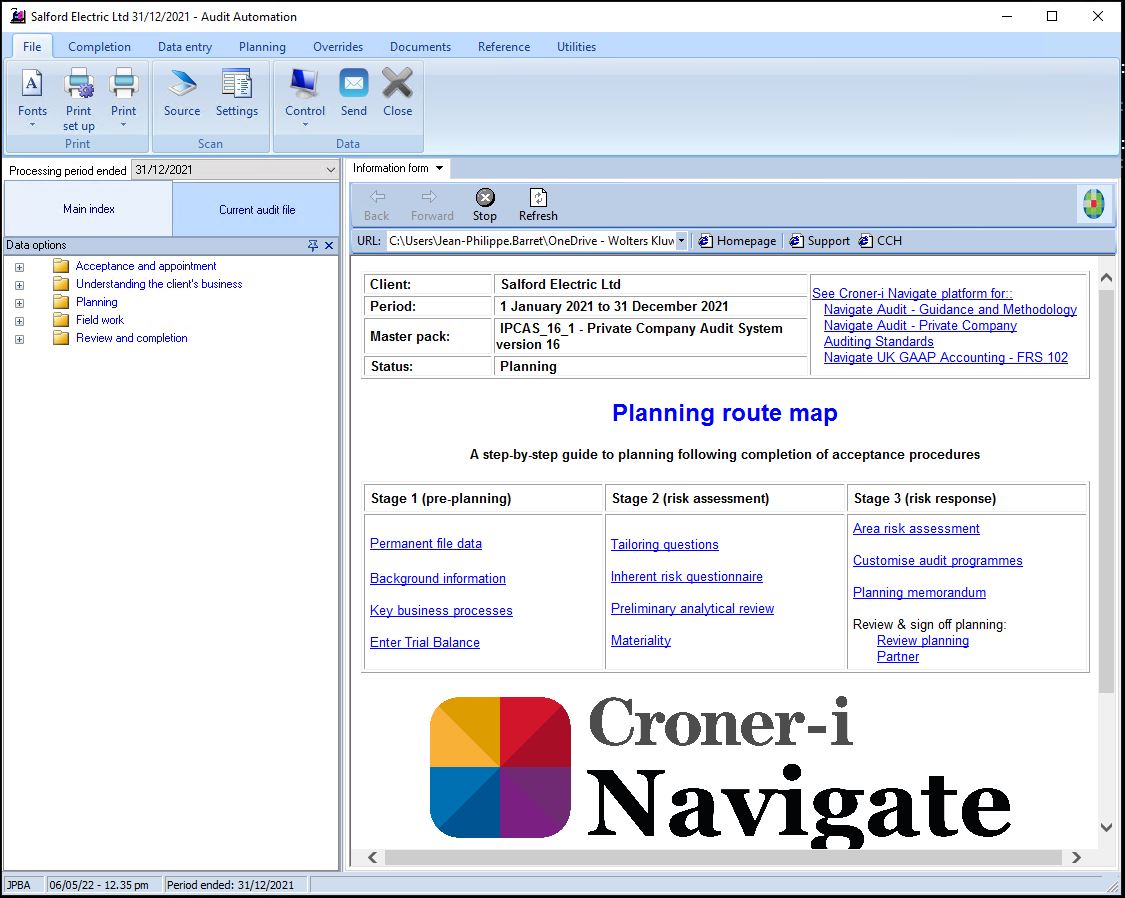Expand the Planning folder node
The height and width of the screenshot is (898, 1125).
(x=19, y=303)
